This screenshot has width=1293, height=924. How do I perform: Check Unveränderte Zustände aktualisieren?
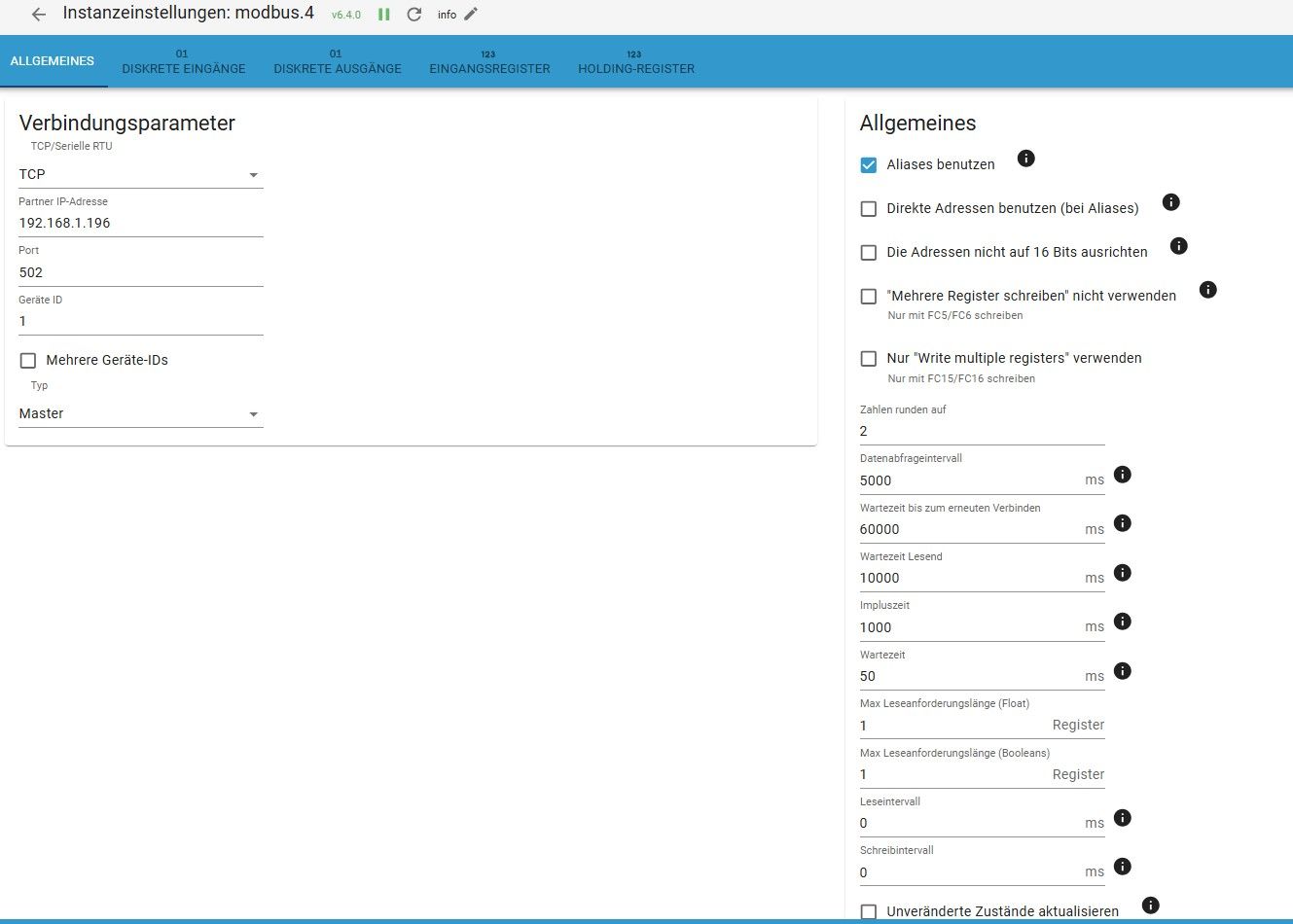869,912
